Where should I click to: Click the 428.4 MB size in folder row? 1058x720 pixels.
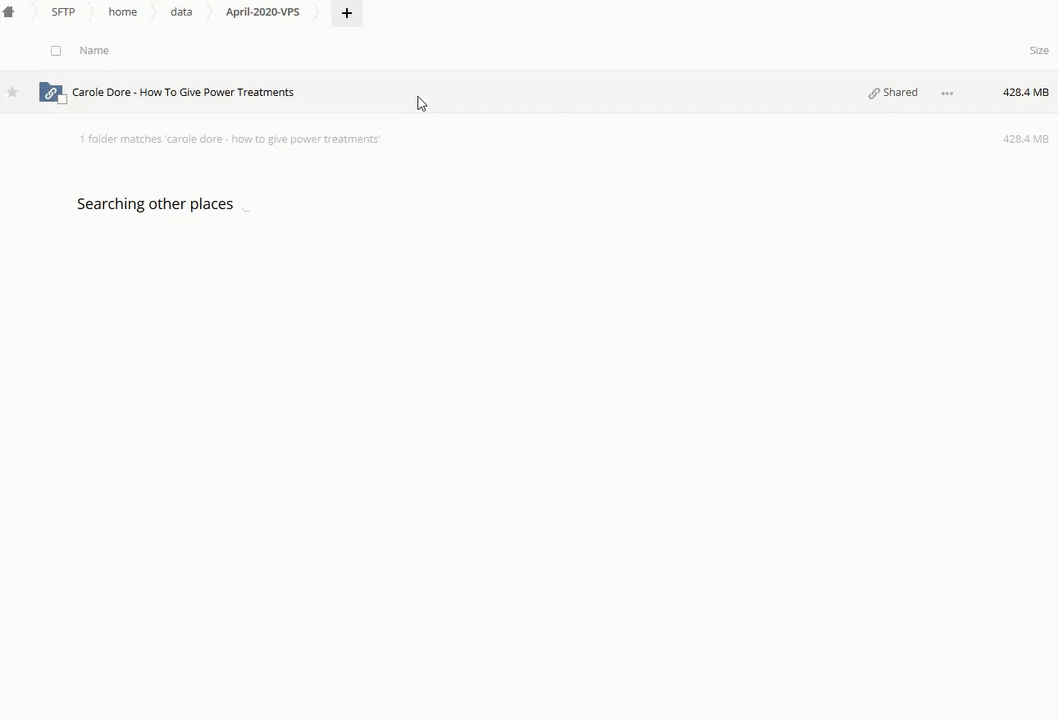point(1025,92)
